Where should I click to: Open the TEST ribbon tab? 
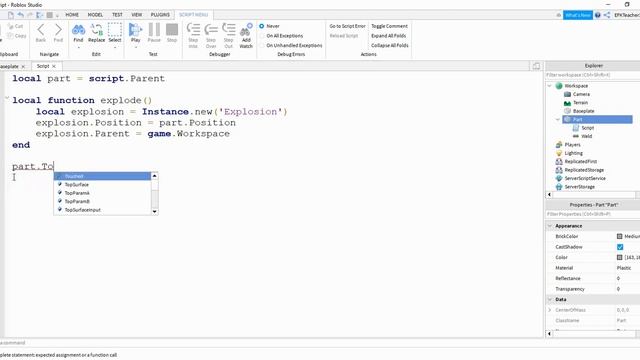pos(117,15)
